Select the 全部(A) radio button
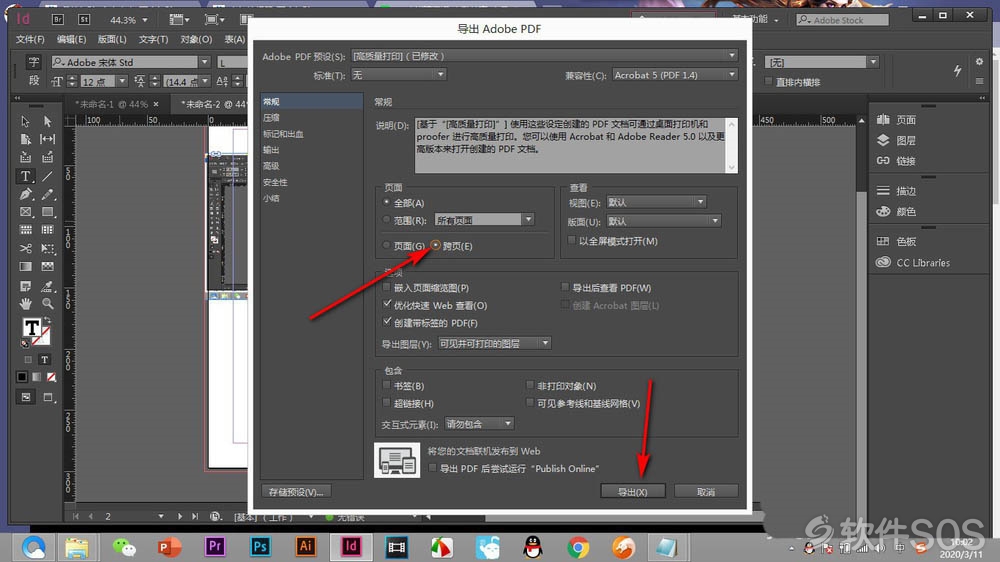 click(386, 202)
